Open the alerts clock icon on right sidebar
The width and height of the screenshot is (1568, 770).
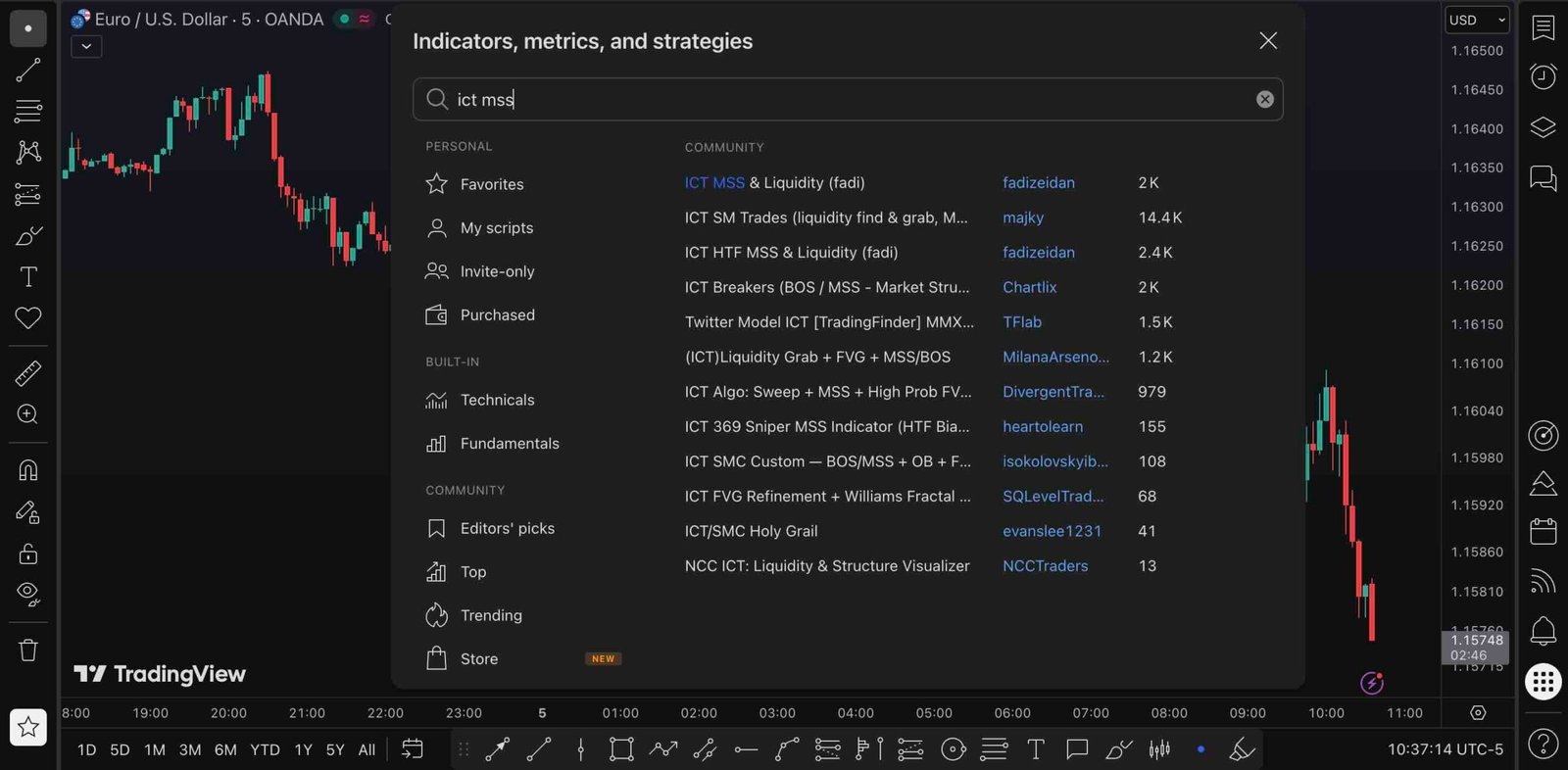click(x=1543, y=76)
